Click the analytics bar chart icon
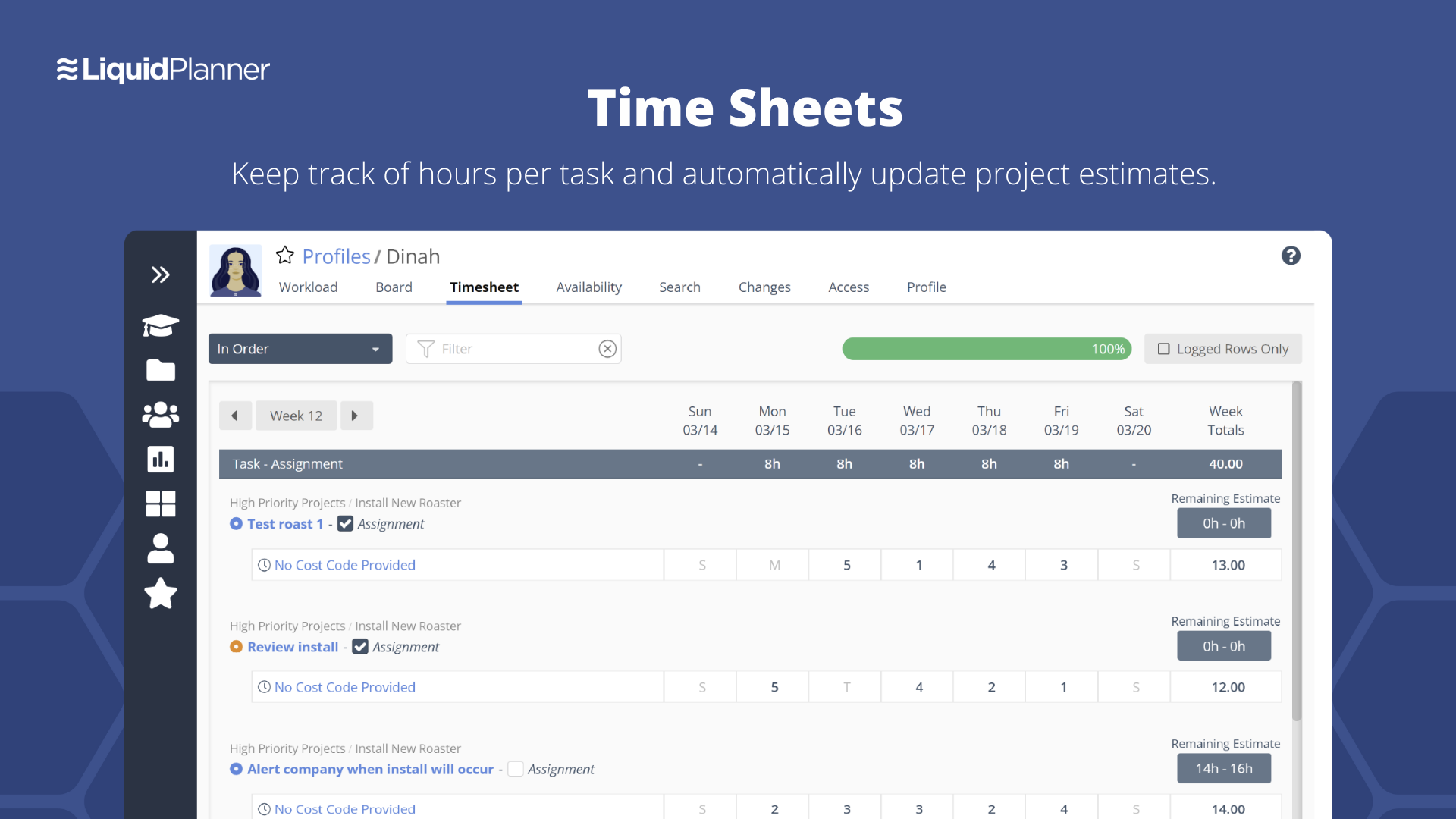 tap(159, 458)
